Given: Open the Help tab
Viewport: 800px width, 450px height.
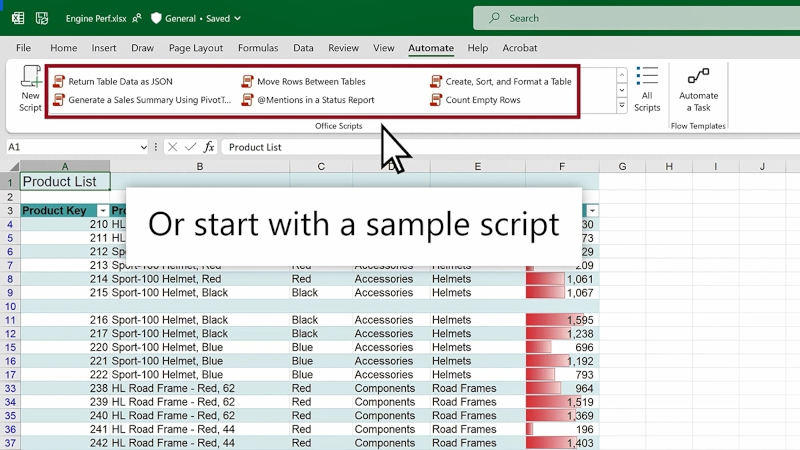Looking at the screenshot, I should point(478,48).
